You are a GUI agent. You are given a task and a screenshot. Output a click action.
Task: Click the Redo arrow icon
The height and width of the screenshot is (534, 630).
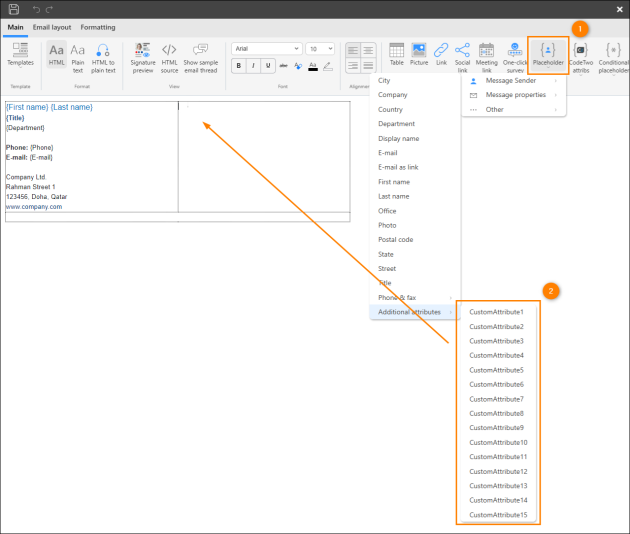click(49, 9)
